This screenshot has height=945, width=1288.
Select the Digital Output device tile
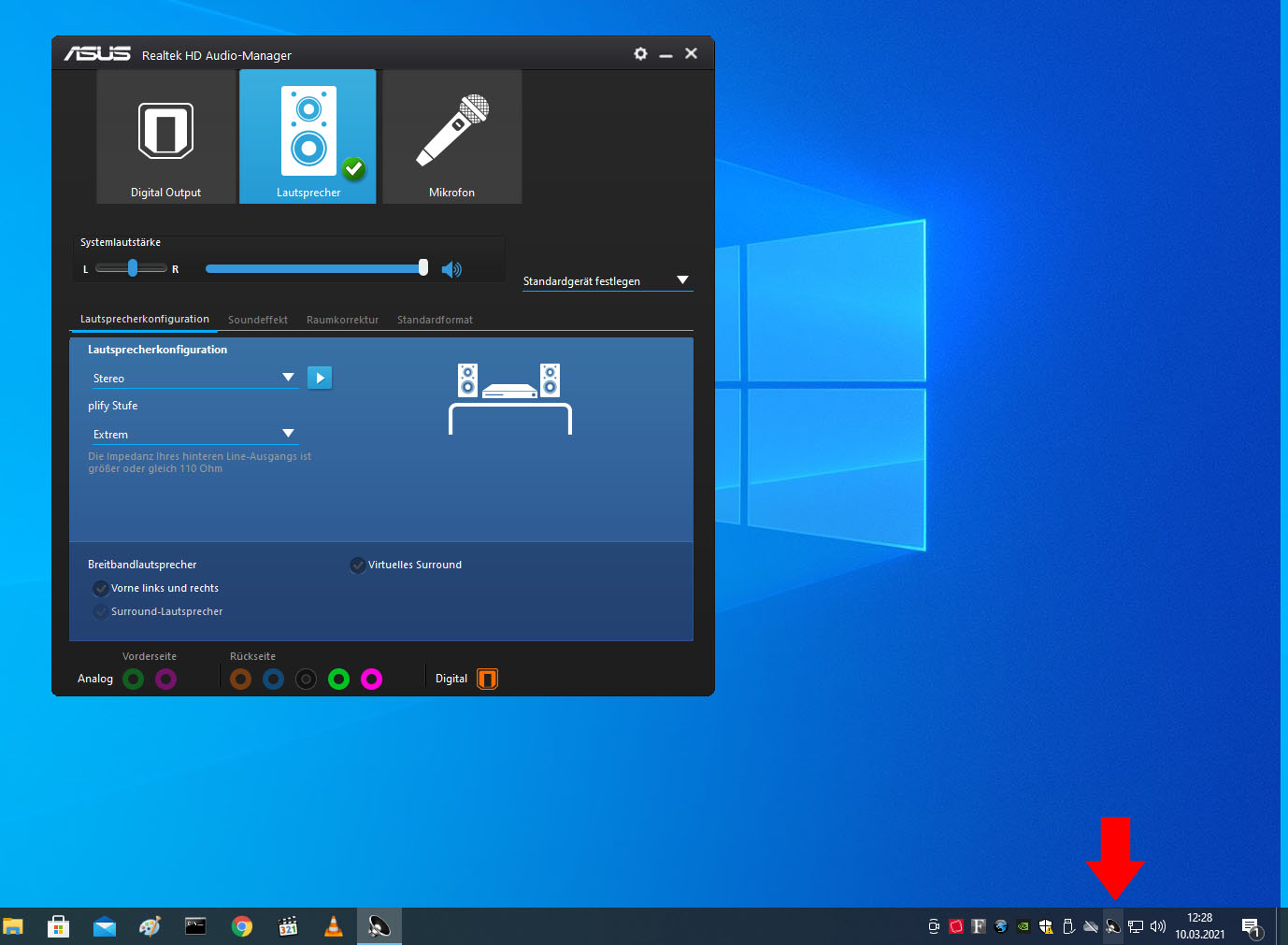(x=166, y=137)
